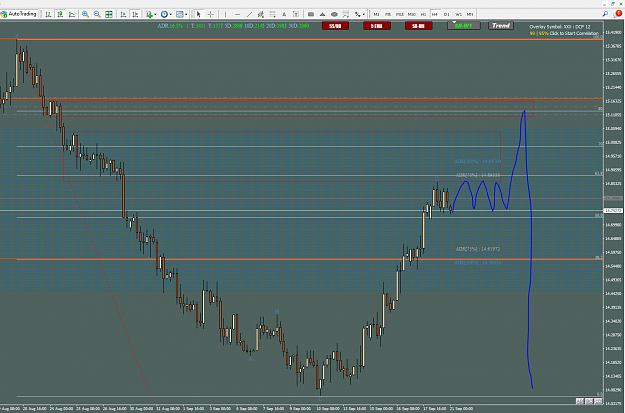Click 'Click to Start Correlation' text
Image resolution: width=625 pixels, height=413 pixels.
tap(574, 33)
